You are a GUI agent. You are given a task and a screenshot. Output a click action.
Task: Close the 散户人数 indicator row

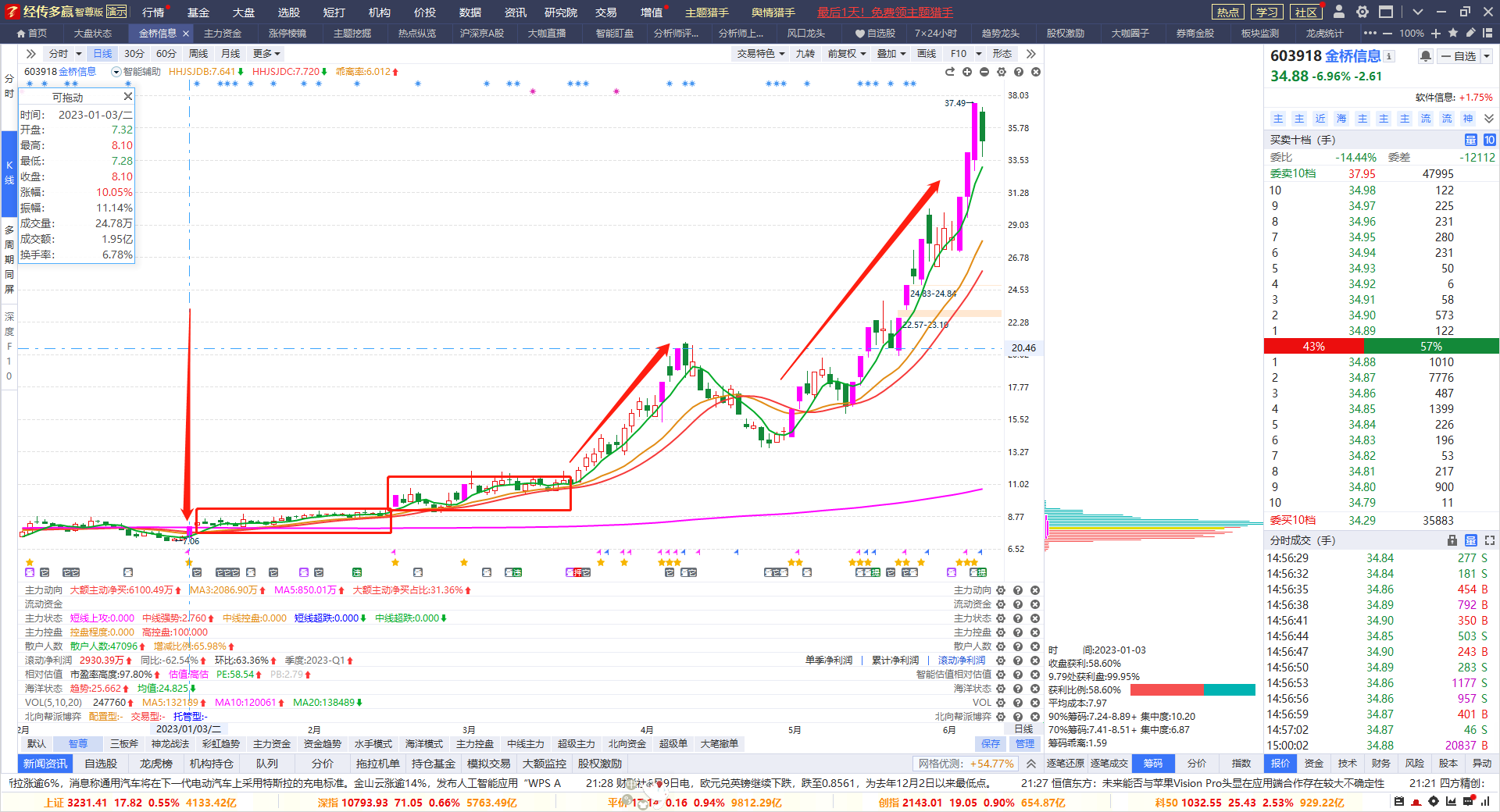(x=1035, y=646)
